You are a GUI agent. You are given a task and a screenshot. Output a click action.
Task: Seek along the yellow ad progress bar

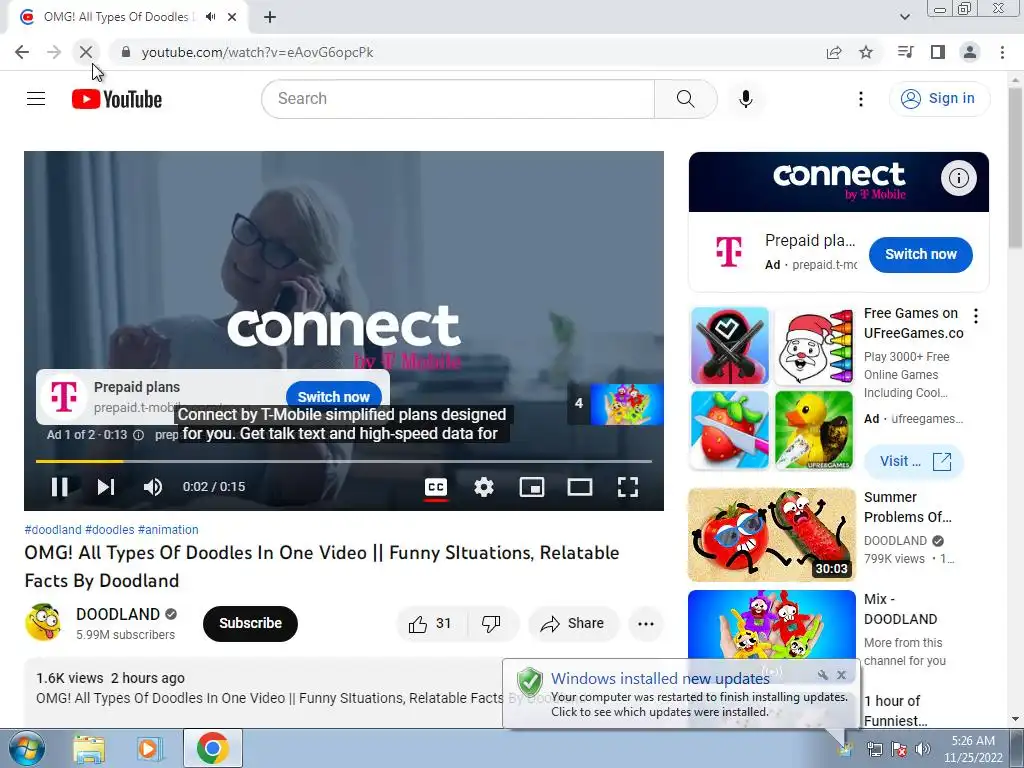click(x=344, y=461)
